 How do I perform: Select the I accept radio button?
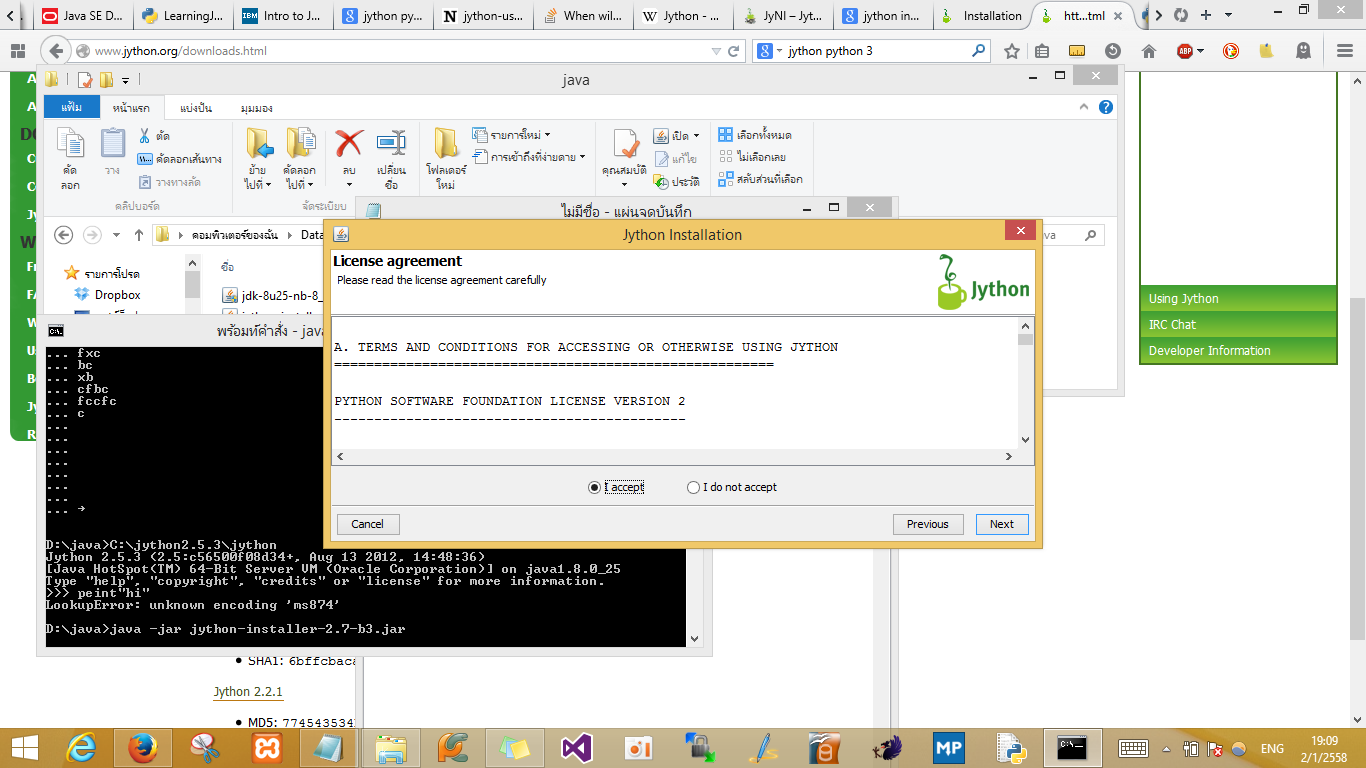coord(594,487)
